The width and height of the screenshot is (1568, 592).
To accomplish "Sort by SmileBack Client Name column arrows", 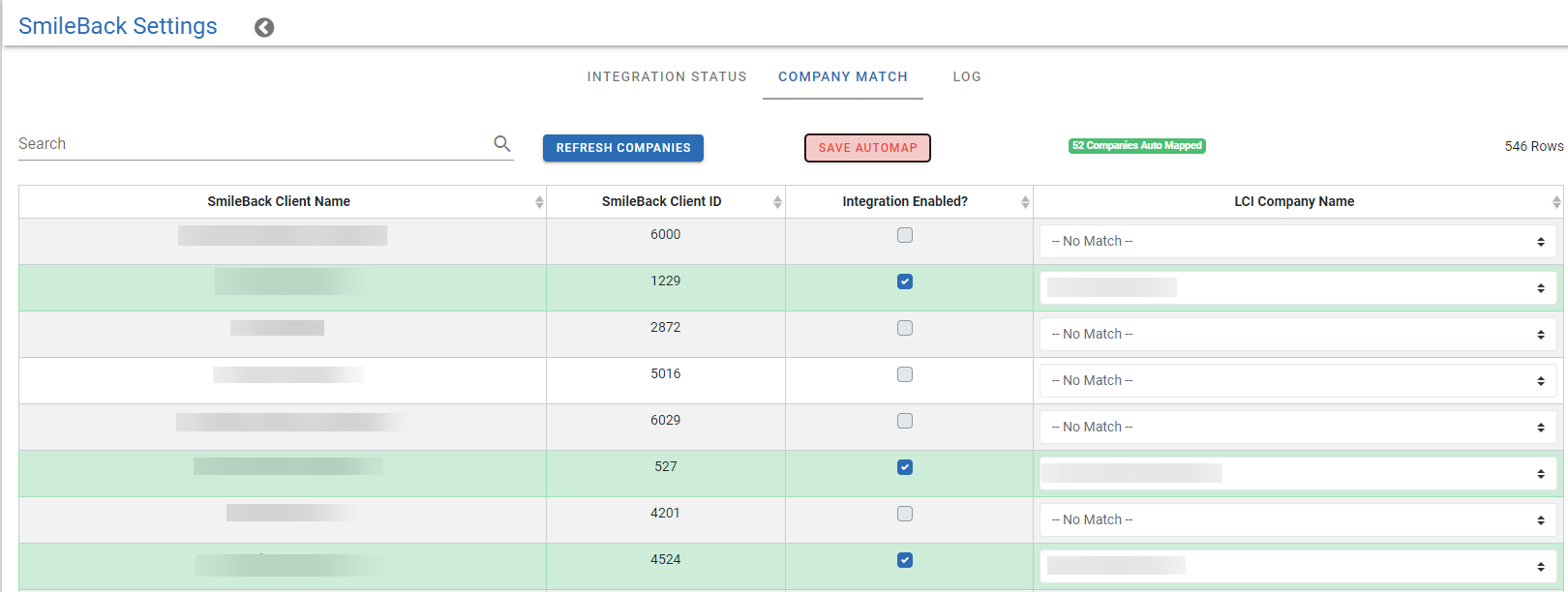I will point(539,202).
